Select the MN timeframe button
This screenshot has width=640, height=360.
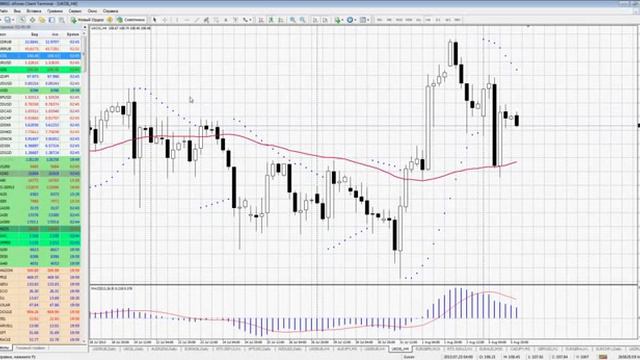coord(458,20)
